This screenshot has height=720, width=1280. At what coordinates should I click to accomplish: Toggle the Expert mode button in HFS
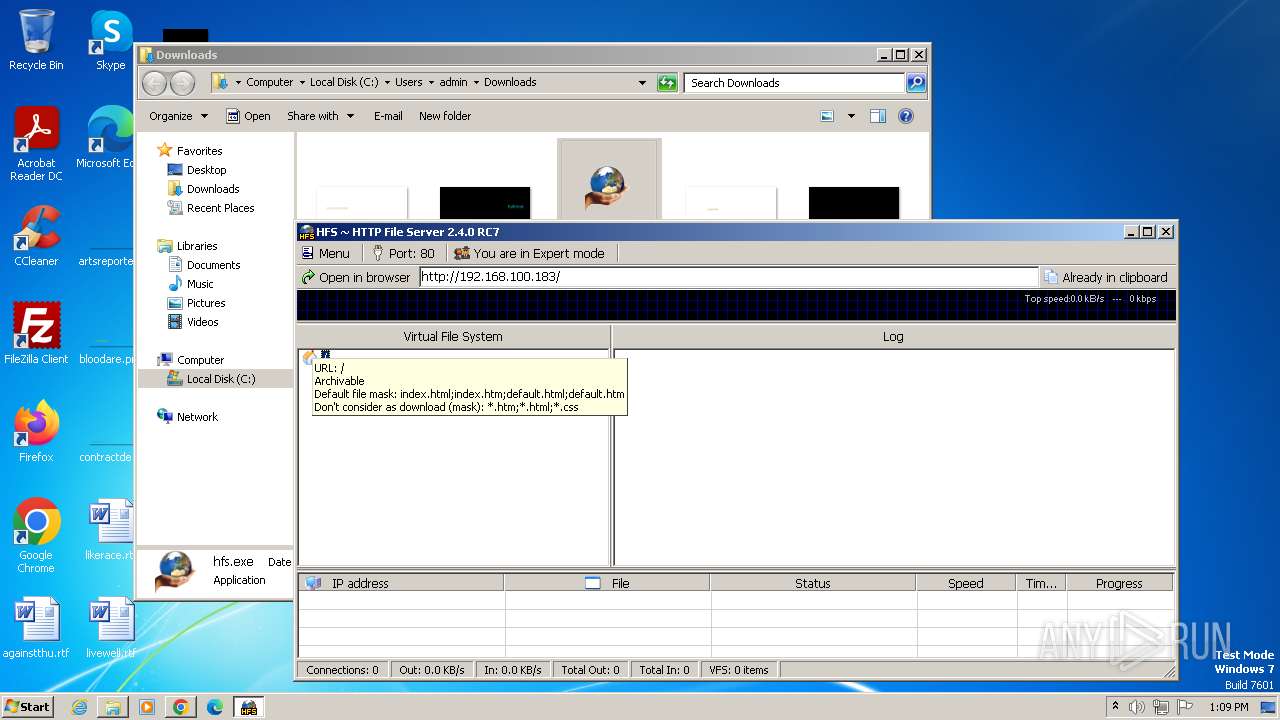pyautogui.click(x=529, y=253)
